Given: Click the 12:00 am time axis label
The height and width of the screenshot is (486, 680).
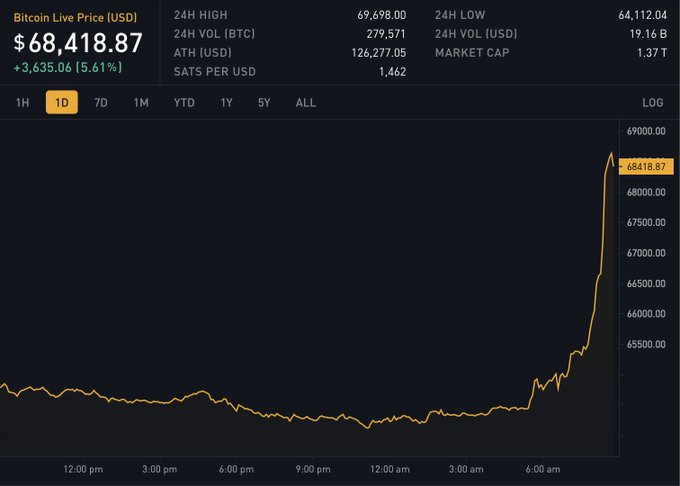Looking at the screenshot, I should (389, 469).
